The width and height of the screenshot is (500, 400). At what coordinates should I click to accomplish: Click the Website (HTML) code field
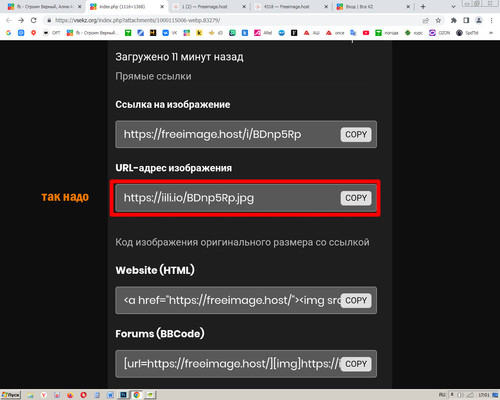point(246,300)
